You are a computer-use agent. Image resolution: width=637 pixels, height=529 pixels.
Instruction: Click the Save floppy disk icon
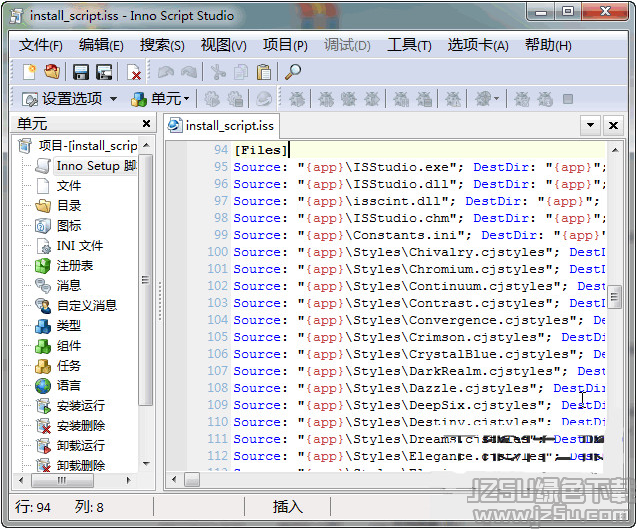point(81,72)
